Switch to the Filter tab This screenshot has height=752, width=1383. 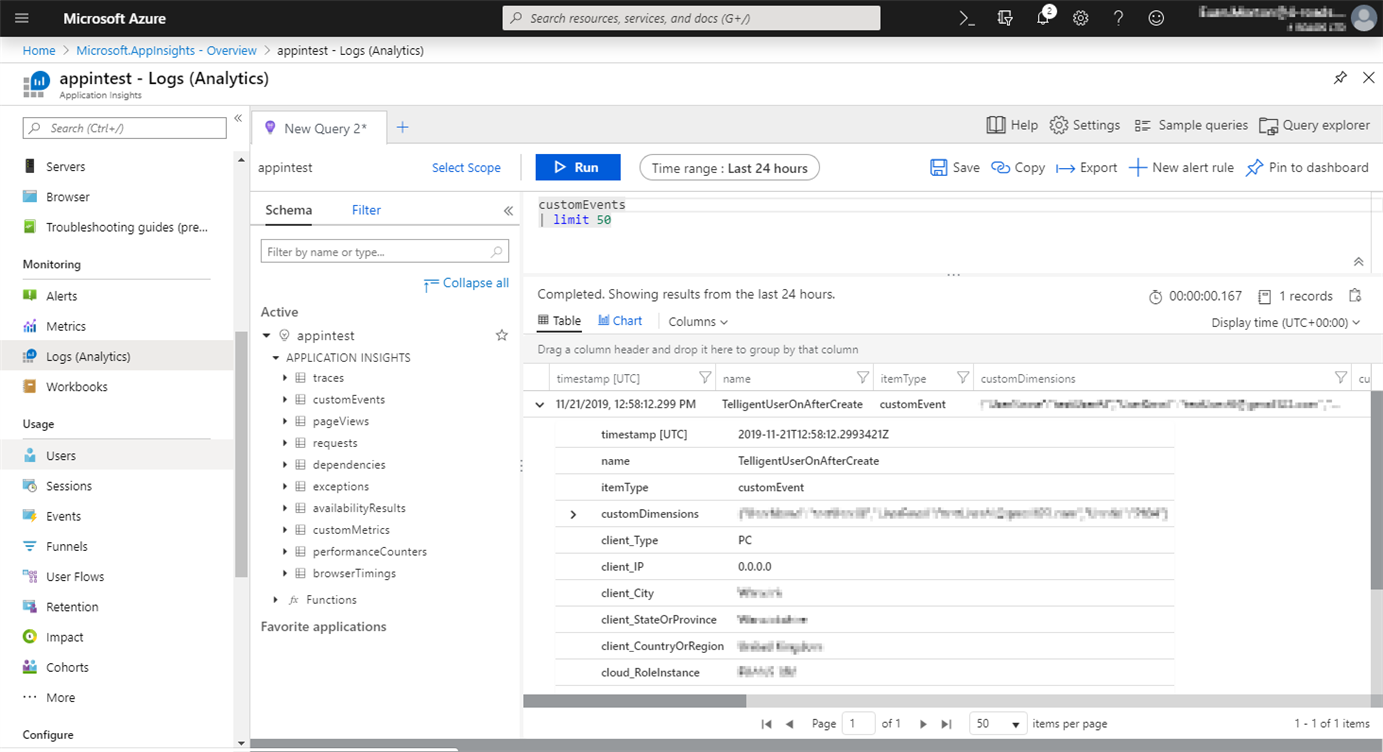click(366, 210)
